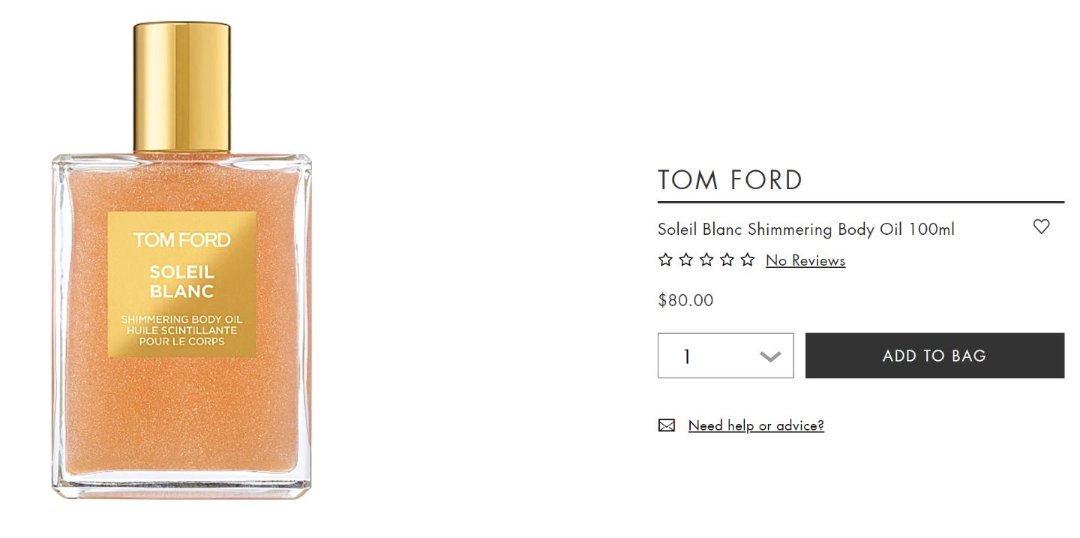Viewport: 1080px width, 538px height.
Task: Click the gold Soleil Blanc bottle label
Action: coord(182,284)
